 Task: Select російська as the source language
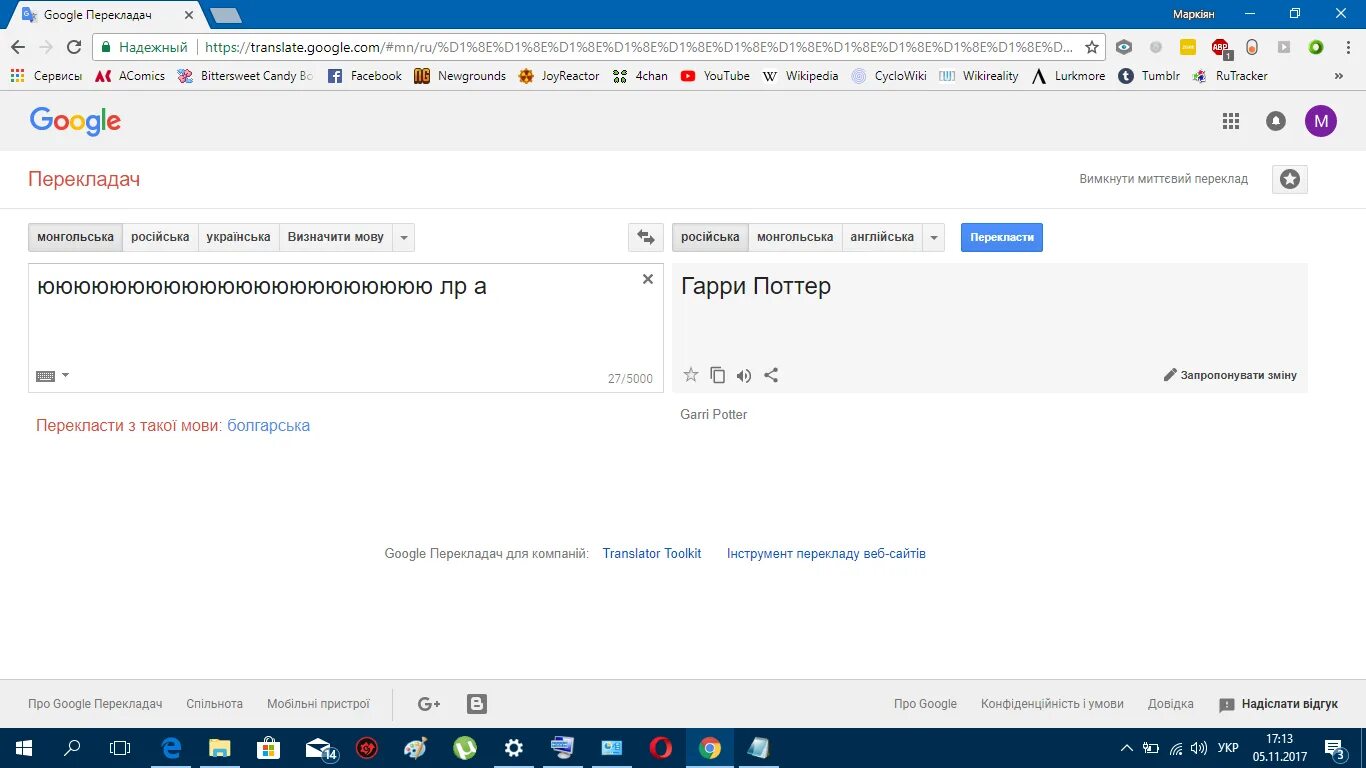(160, 237)
